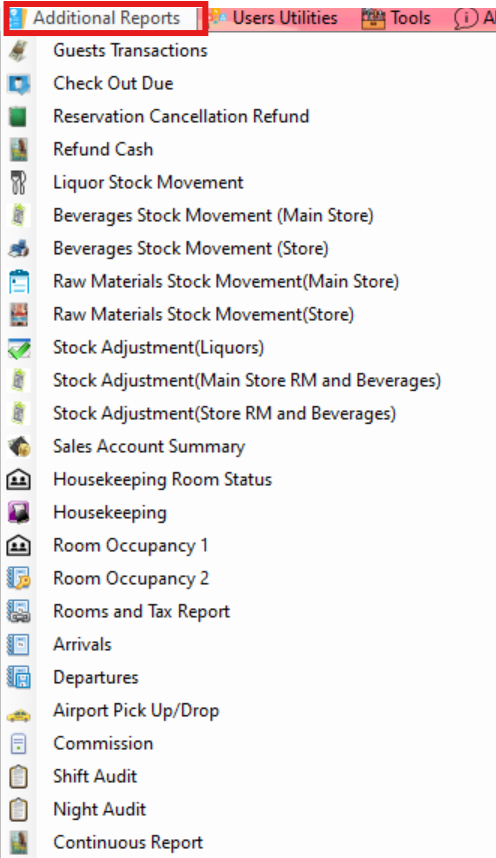Click the Tools toolbox icon
This screenshot has width=496, height=858.
(x=373, y=19)
